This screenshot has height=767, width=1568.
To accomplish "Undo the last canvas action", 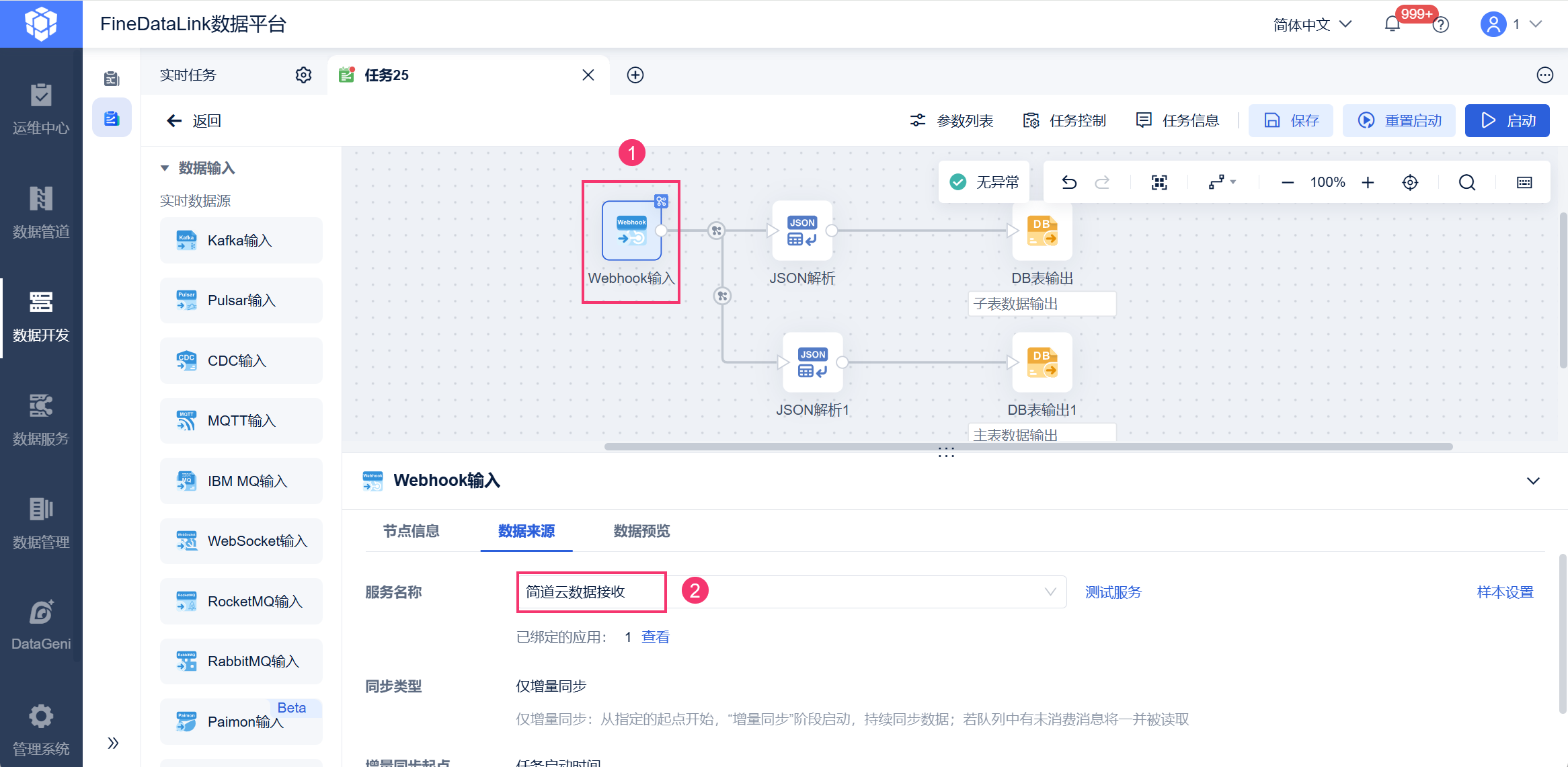I will click(x=1069, y=182).
